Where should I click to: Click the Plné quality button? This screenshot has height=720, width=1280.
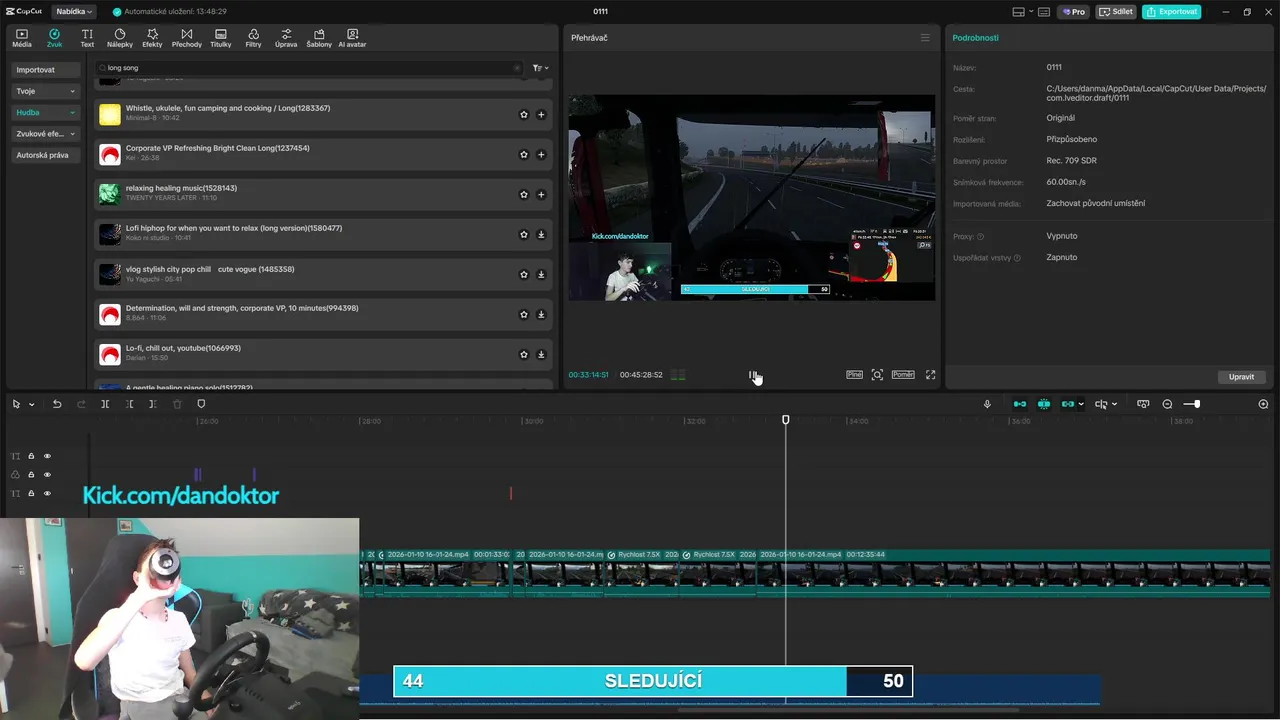click(854, 375)
